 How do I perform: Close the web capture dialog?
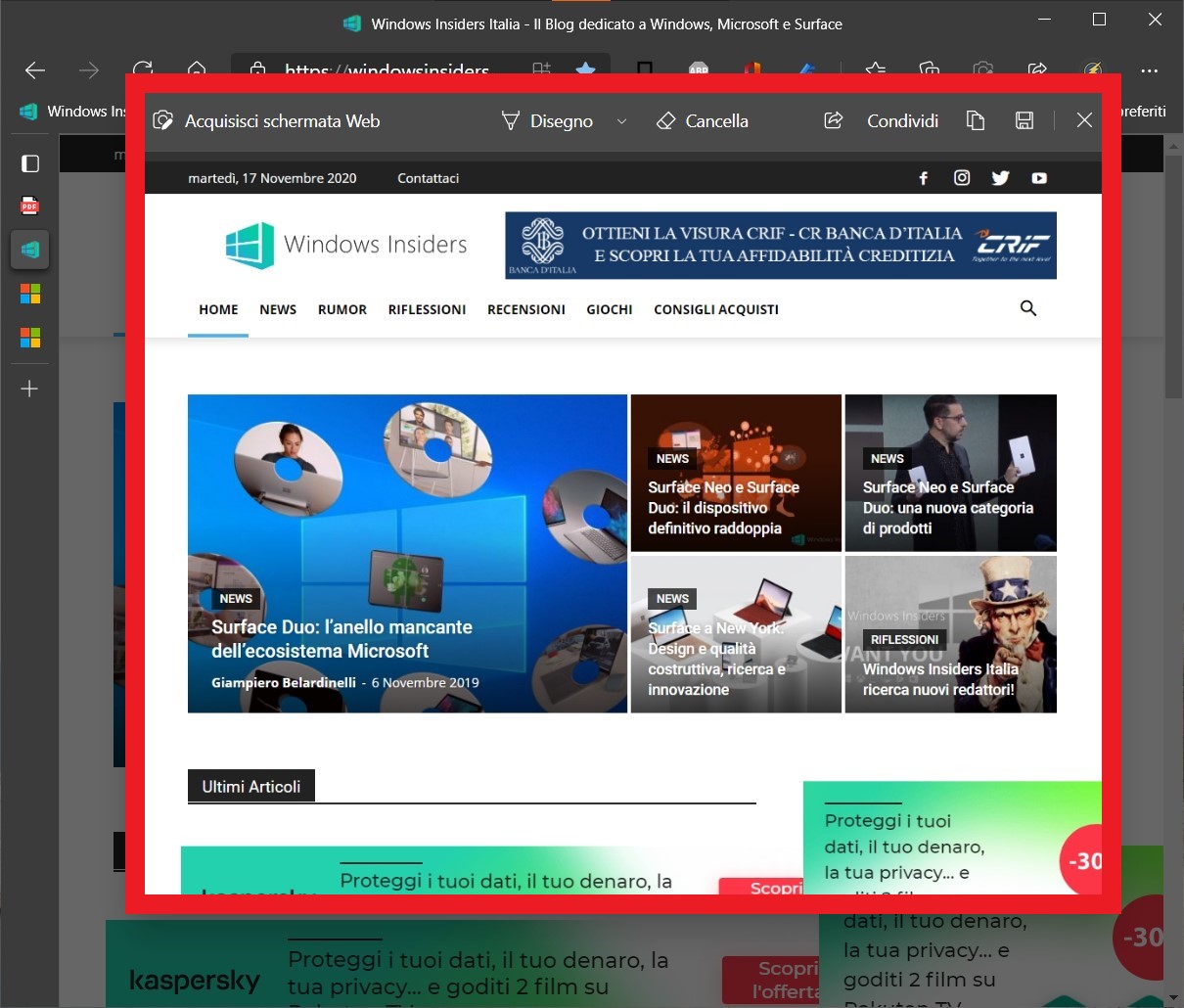click(1084, 120)
